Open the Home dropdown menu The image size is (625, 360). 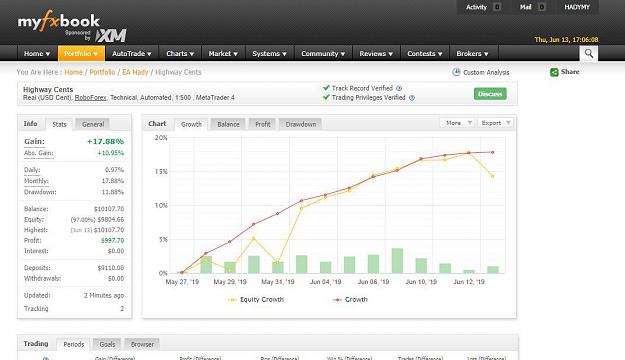pos(37,53)
